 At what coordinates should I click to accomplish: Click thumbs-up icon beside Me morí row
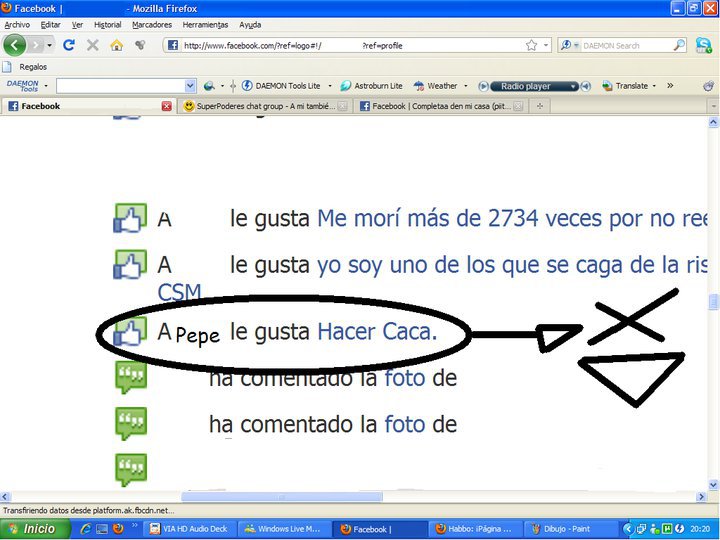point(130,218)
